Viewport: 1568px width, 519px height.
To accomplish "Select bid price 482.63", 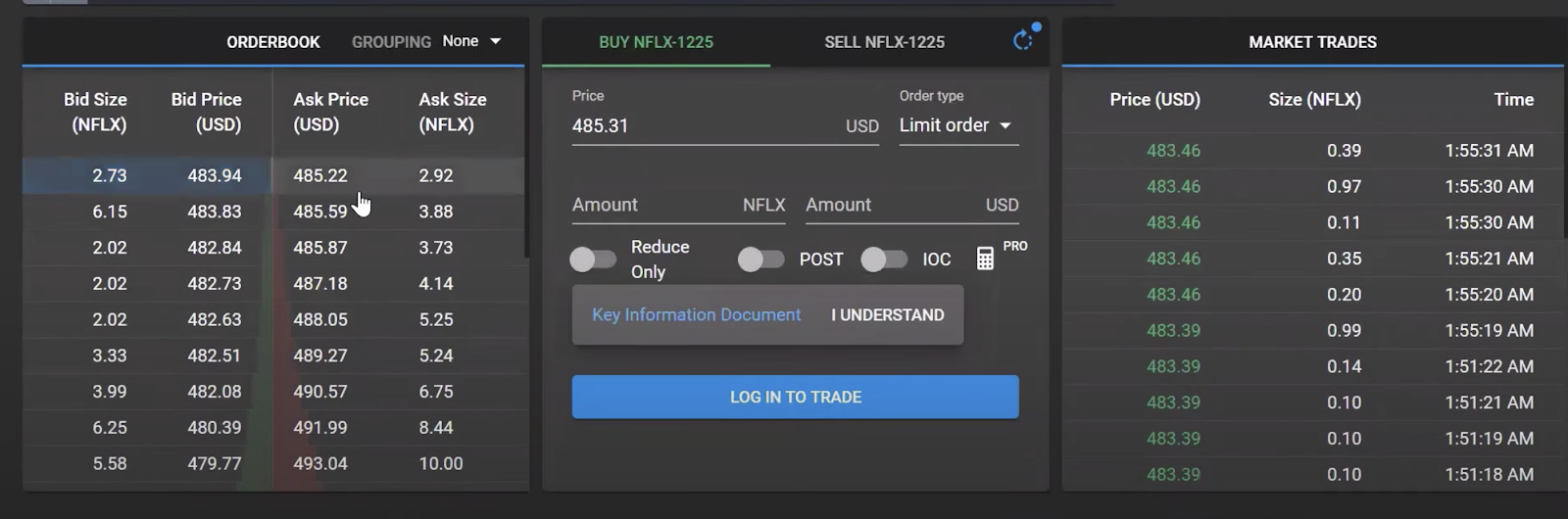I will [x=215, y=319].
